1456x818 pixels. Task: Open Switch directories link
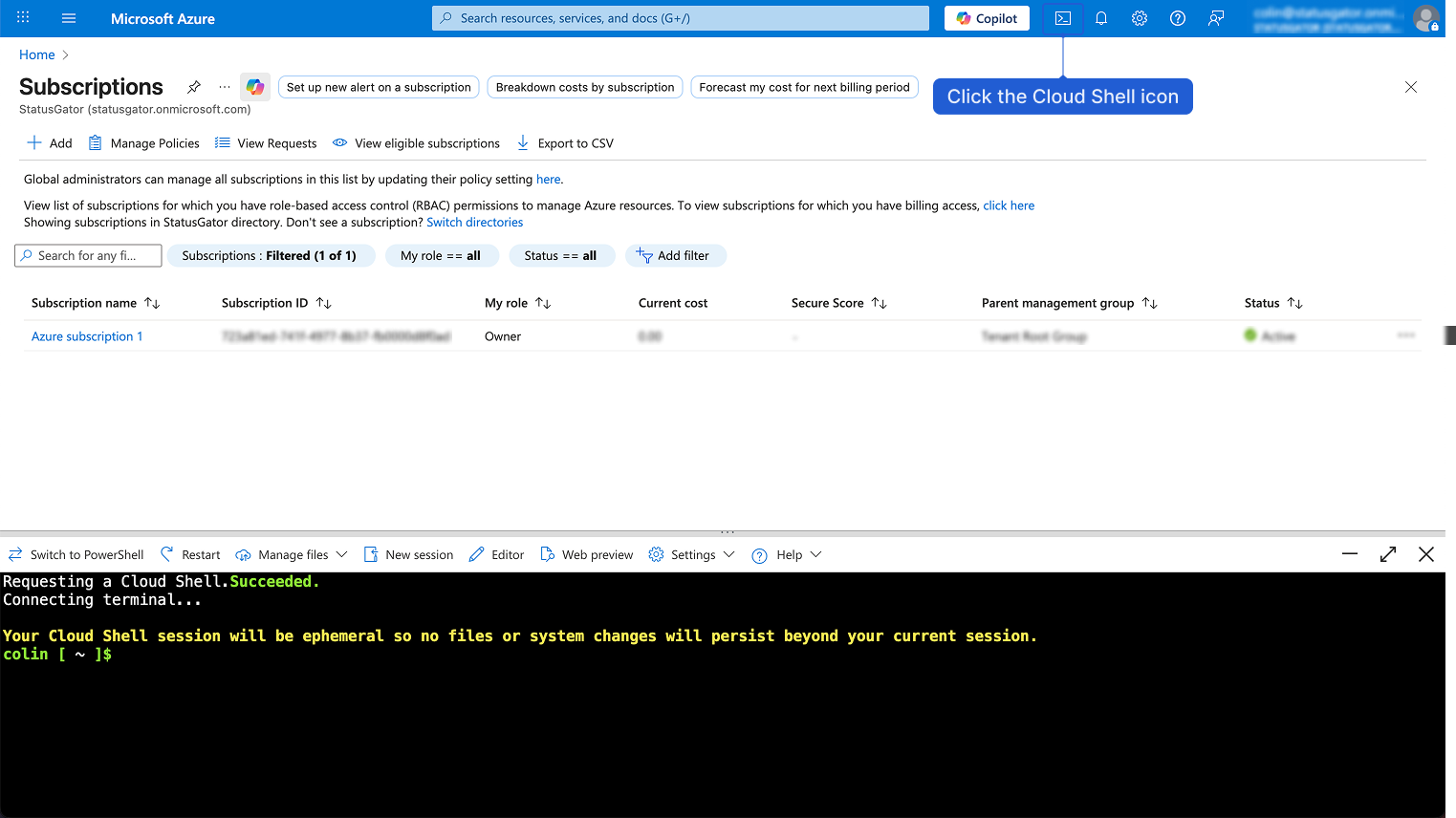475,223
